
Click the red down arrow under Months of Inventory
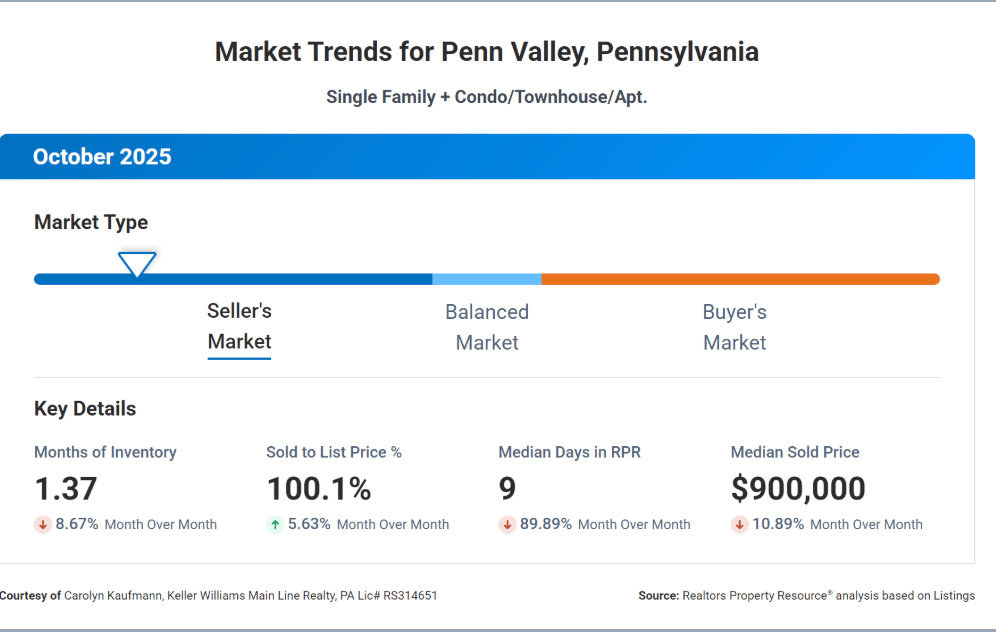click(42, 524)
